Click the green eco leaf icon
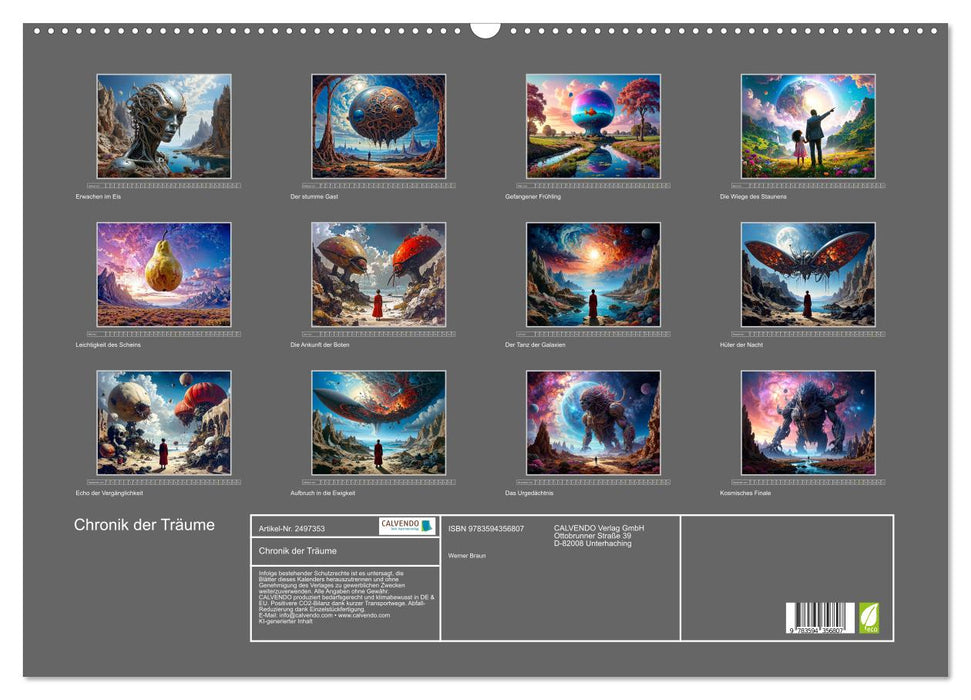 (869, 618)
